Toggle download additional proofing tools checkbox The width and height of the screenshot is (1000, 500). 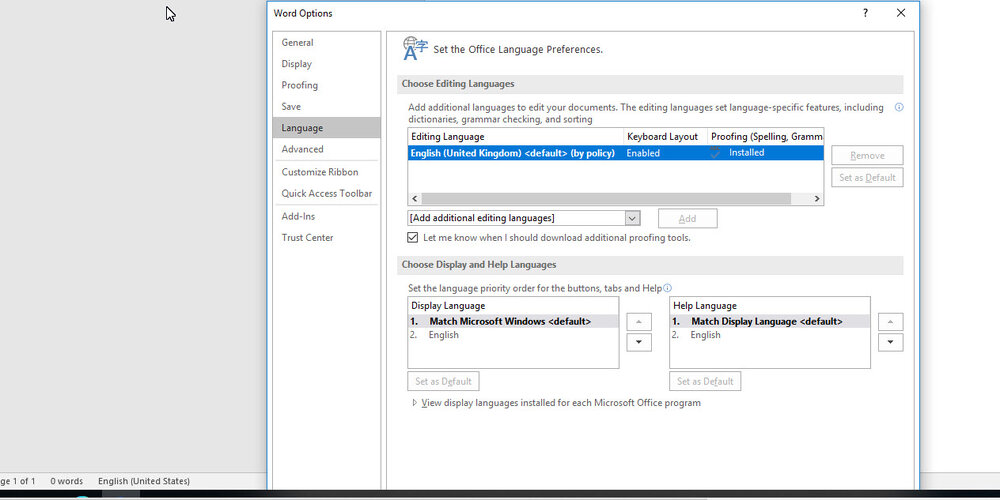coord(413,238)
